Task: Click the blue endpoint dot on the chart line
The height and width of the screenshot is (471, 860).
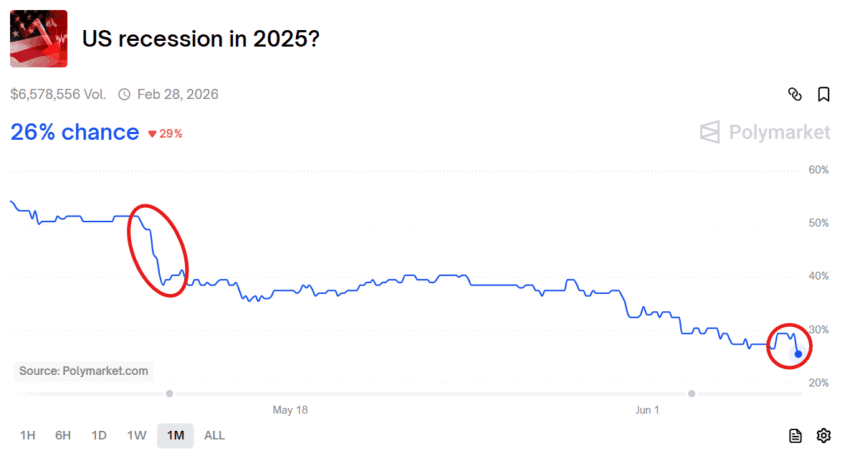Action: tap(797, 354)
